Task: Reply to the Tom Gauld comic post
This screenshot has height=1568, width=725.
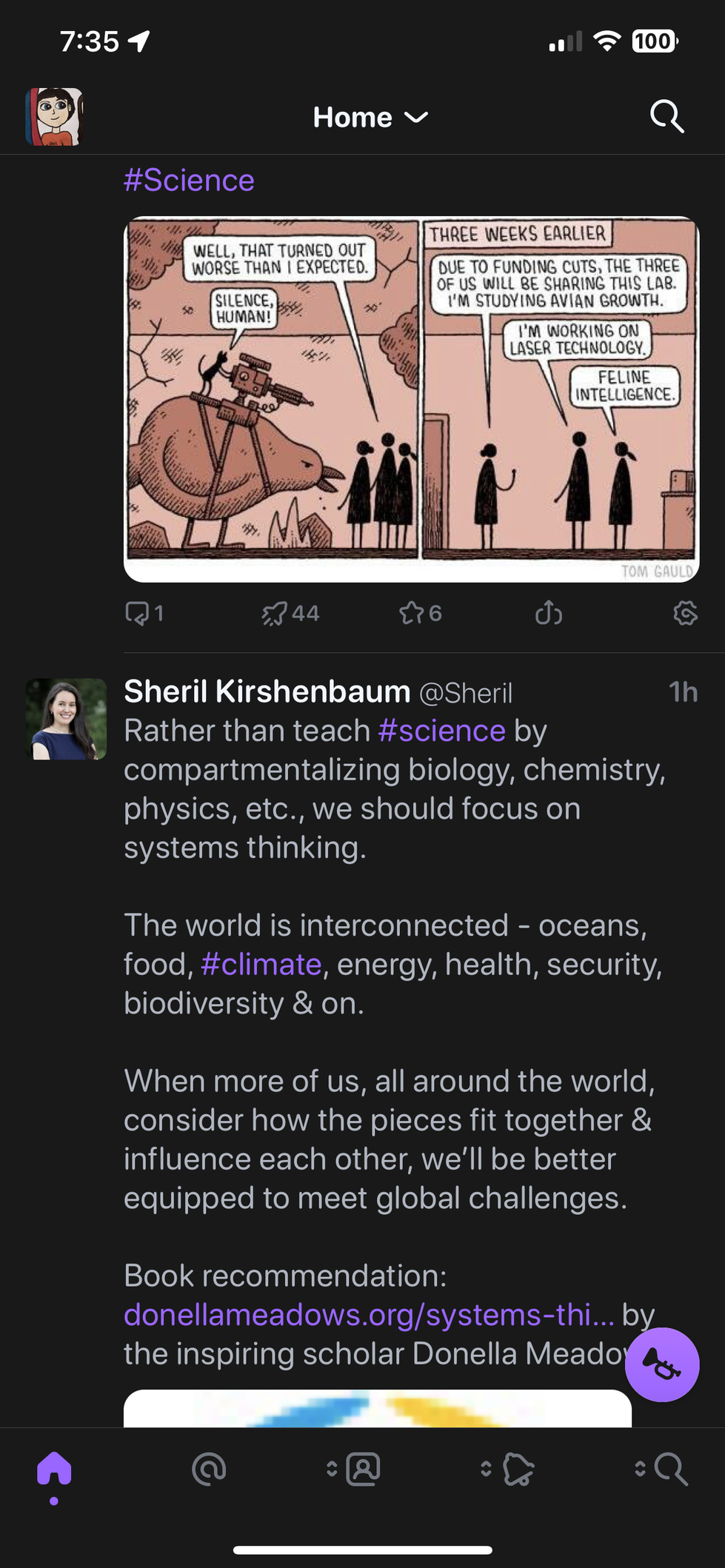Action: click(x=138, y=613)
